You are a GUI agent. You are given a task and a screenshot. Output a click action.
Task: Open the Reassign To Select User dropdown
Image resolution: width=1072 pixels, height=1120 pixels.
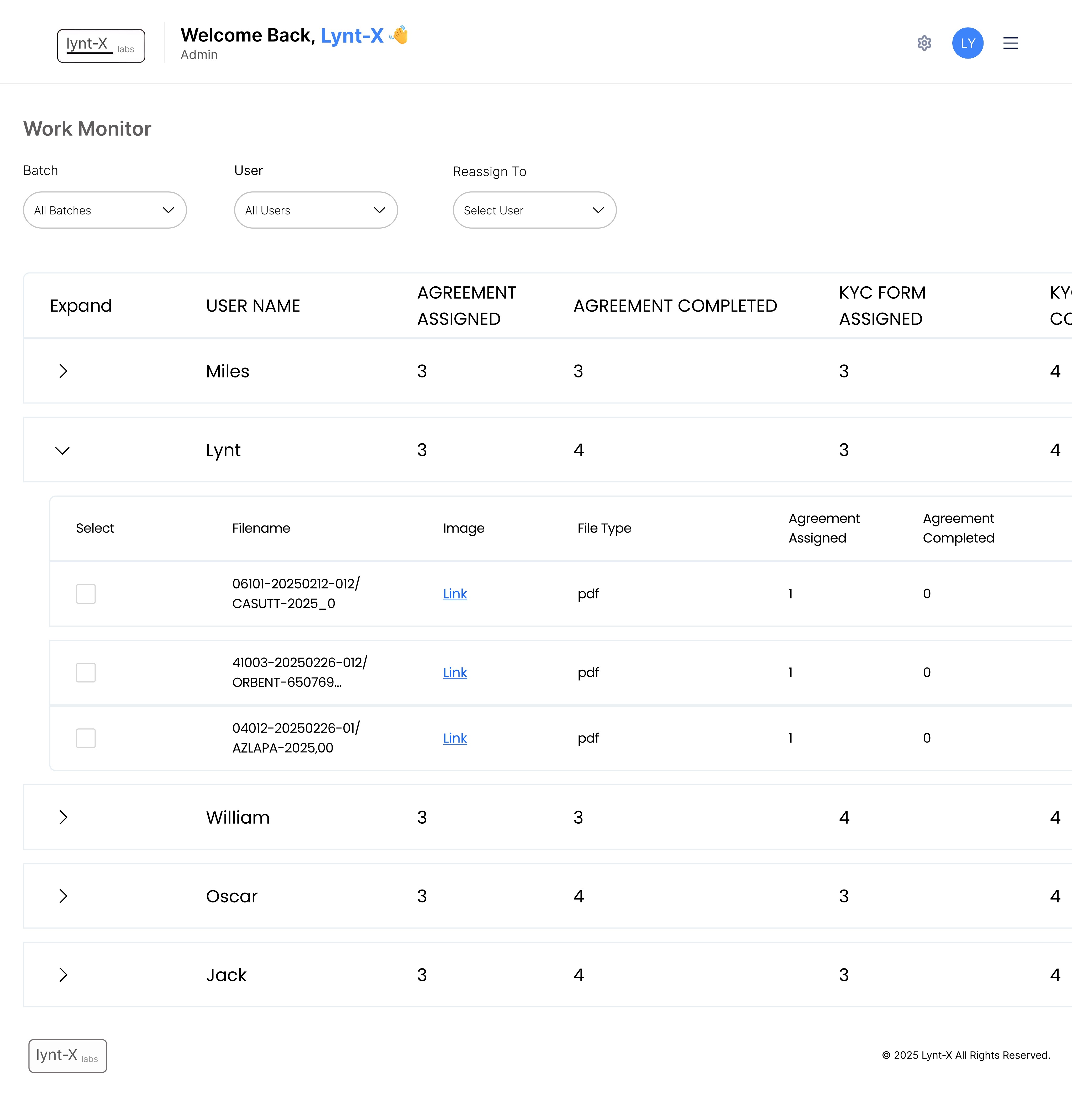(x=535, y=210)
